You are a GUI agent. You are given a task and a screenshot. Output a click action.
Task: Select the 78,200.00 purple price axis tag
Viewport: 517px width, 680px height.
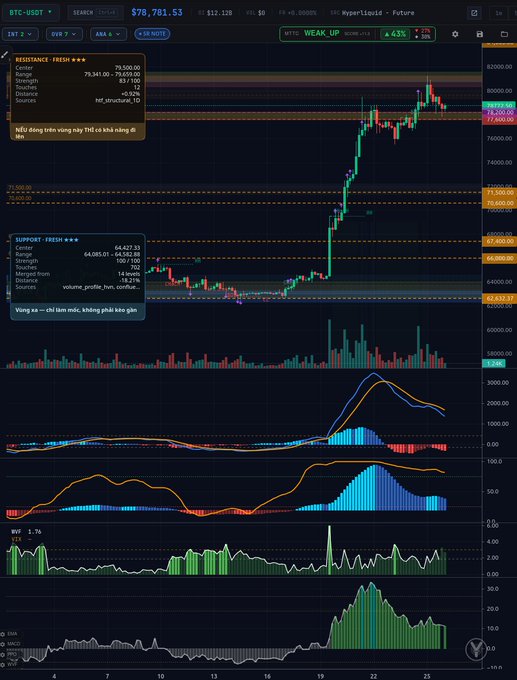pyautogui.click(x=500, y=112)
